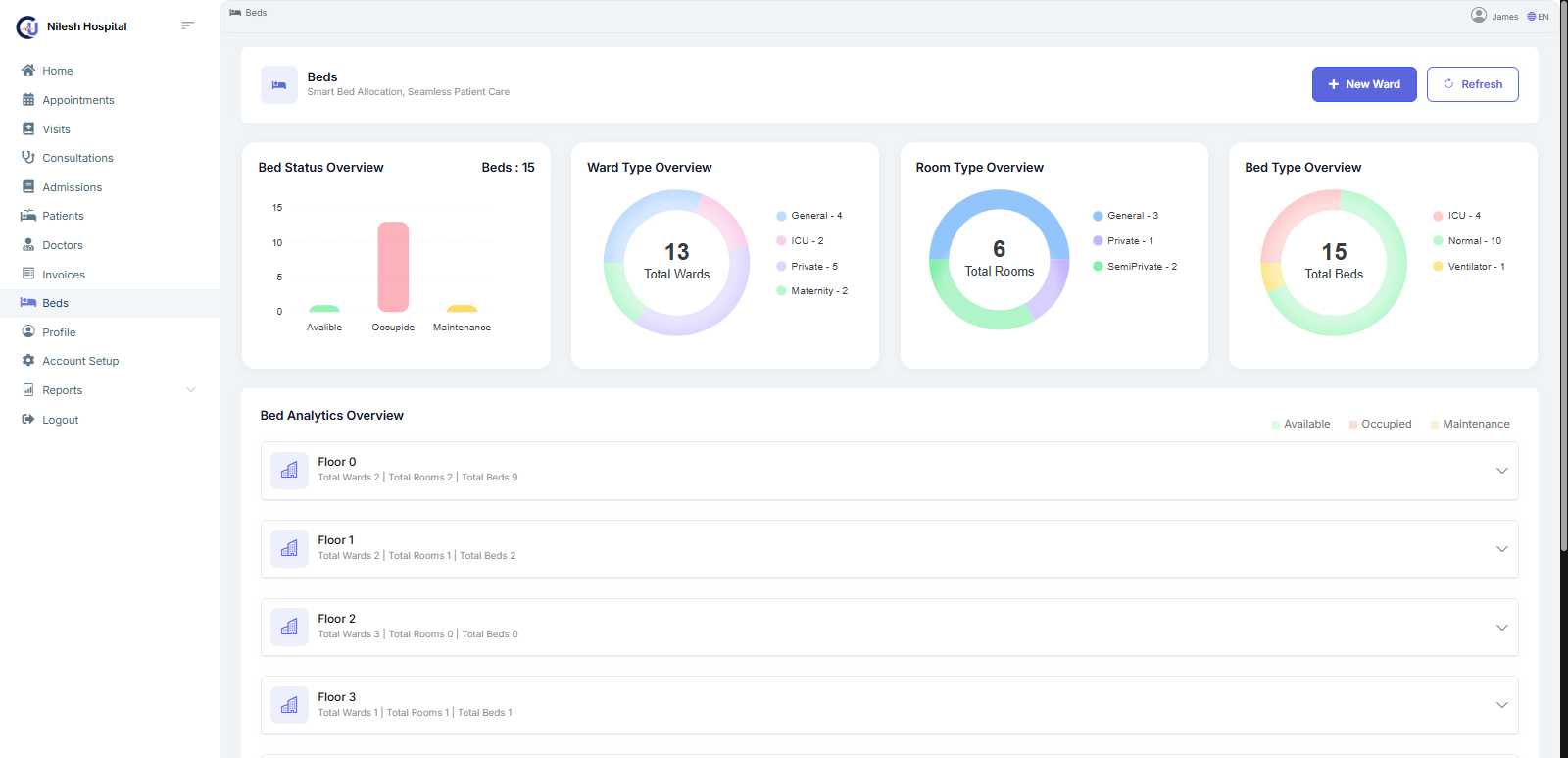1568x758 pixels.
Task: Toggle ICU - 2 legend in Ward Type
Action: click(801, 241)
